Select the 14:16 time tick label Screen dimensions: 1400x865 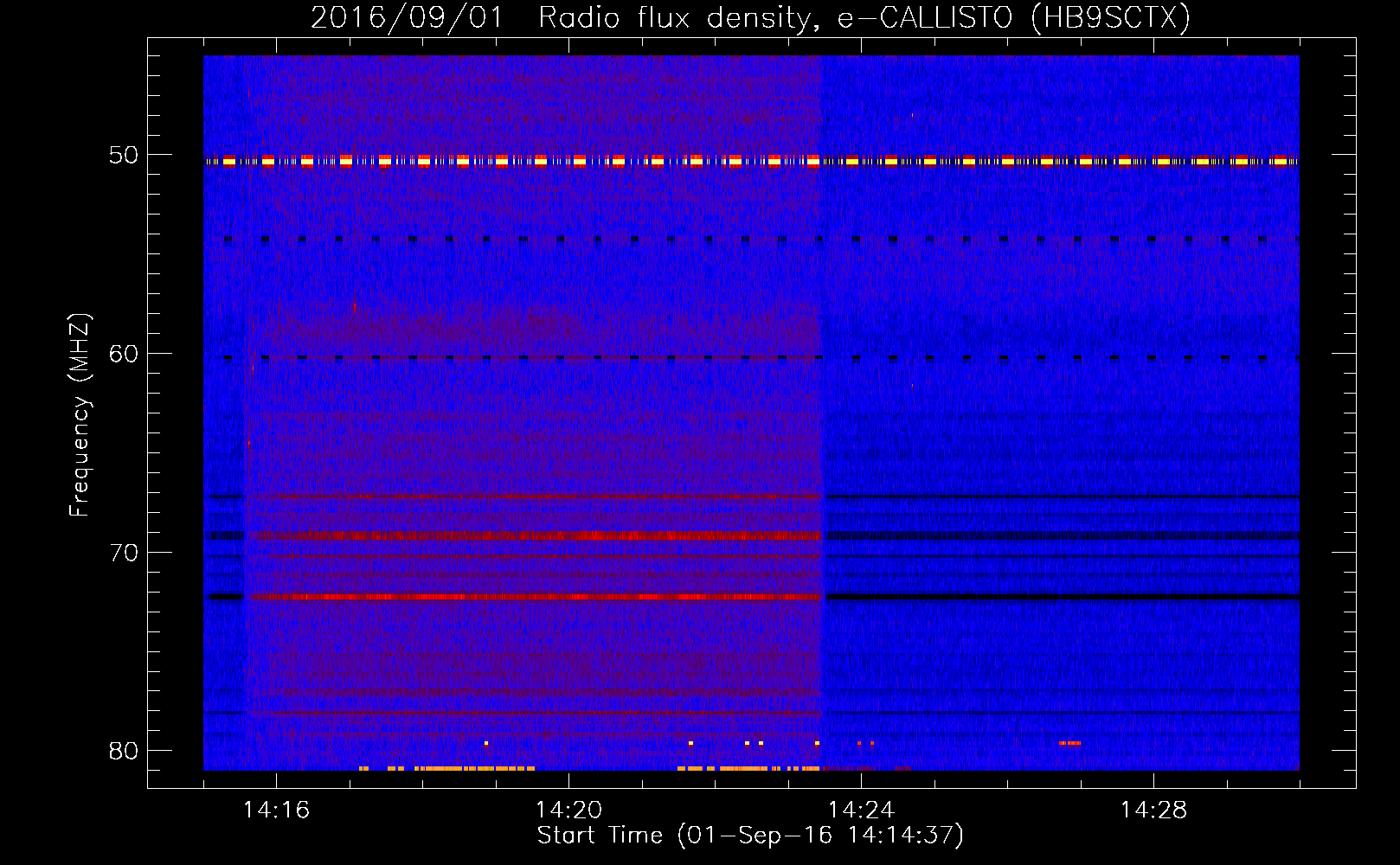click(x=276, y=811)
